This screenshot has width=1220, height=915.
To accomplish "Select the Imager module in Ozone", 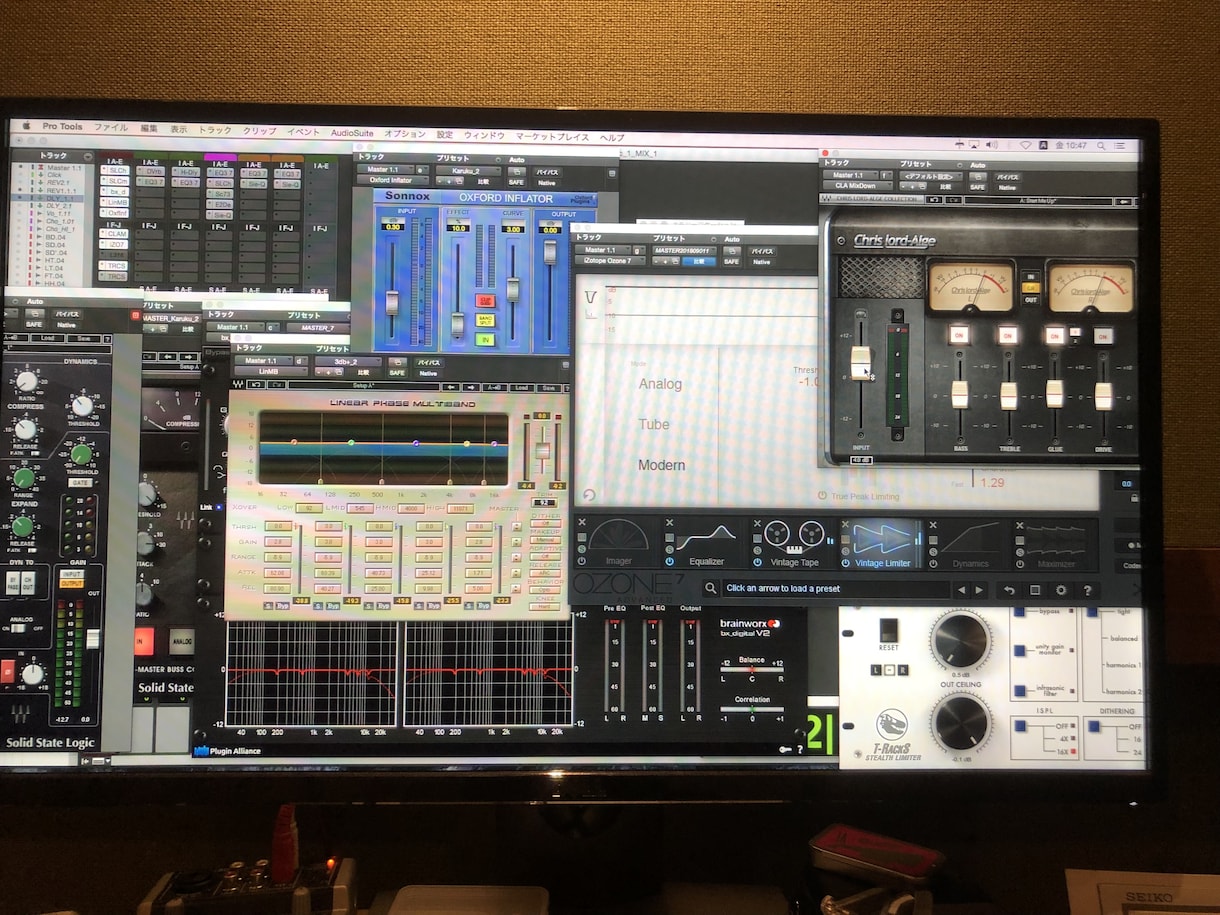I will tap(617, 544).
